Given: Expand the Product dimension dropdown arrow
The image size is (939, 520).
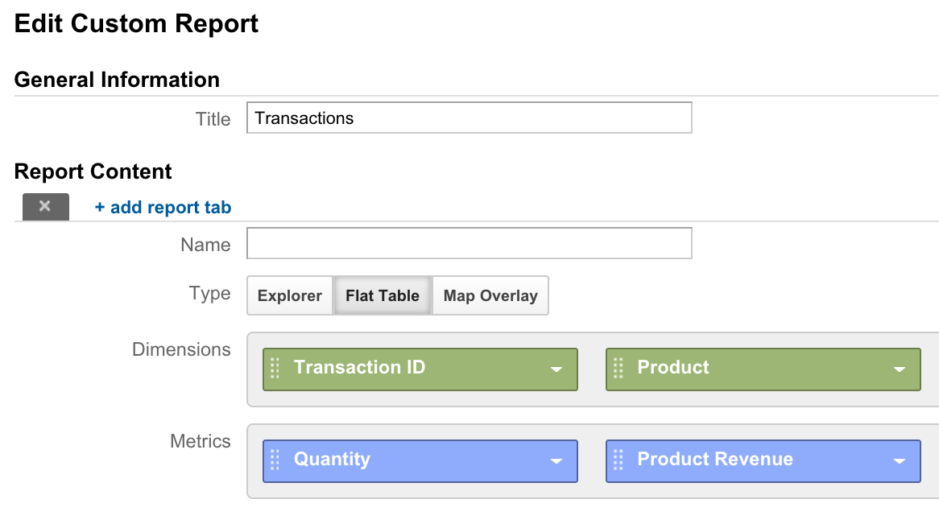Looking at the screenshot, I should pos(899,370).
